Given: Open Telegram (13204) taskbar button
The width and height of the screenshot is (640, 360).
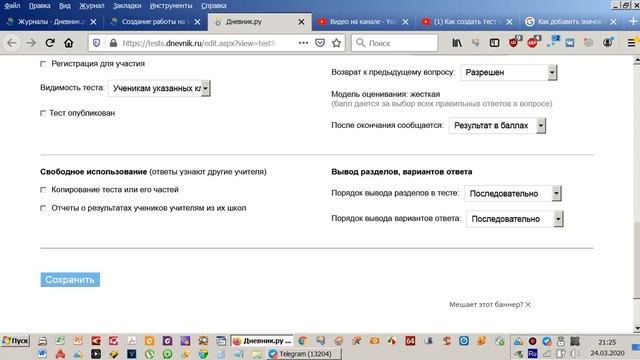Looking at the screenshot, I should click(304, 354).
